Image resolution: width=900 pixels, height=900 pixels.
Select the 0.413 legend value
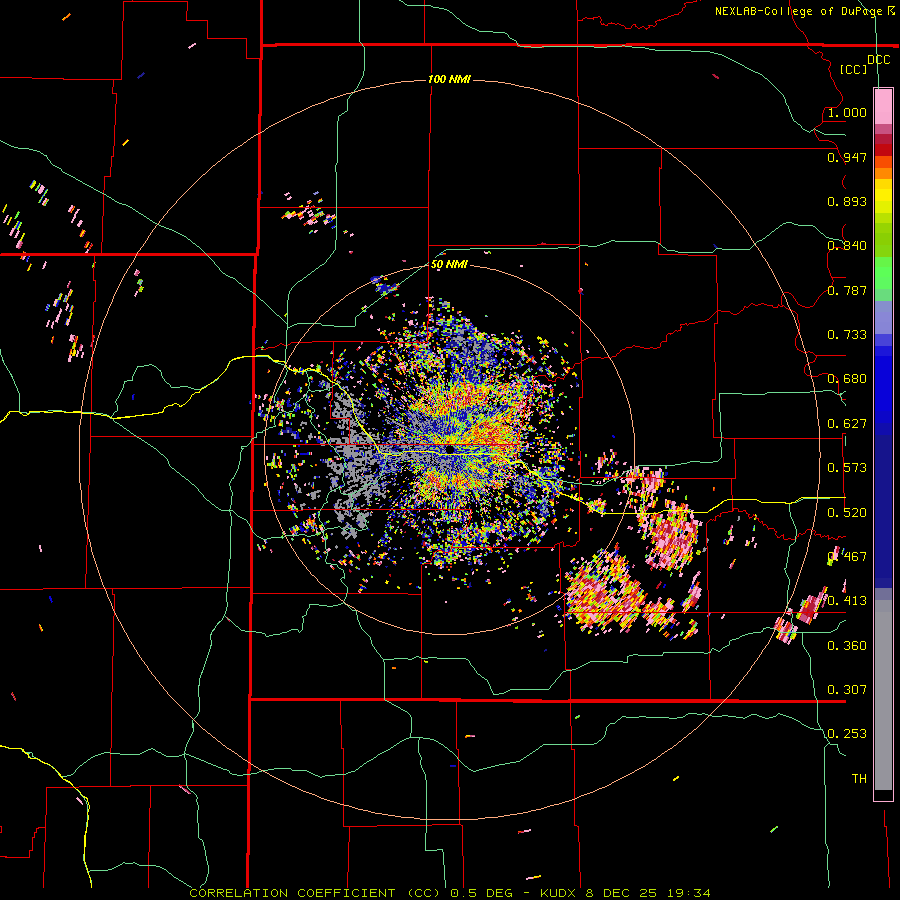click(847, 601)
